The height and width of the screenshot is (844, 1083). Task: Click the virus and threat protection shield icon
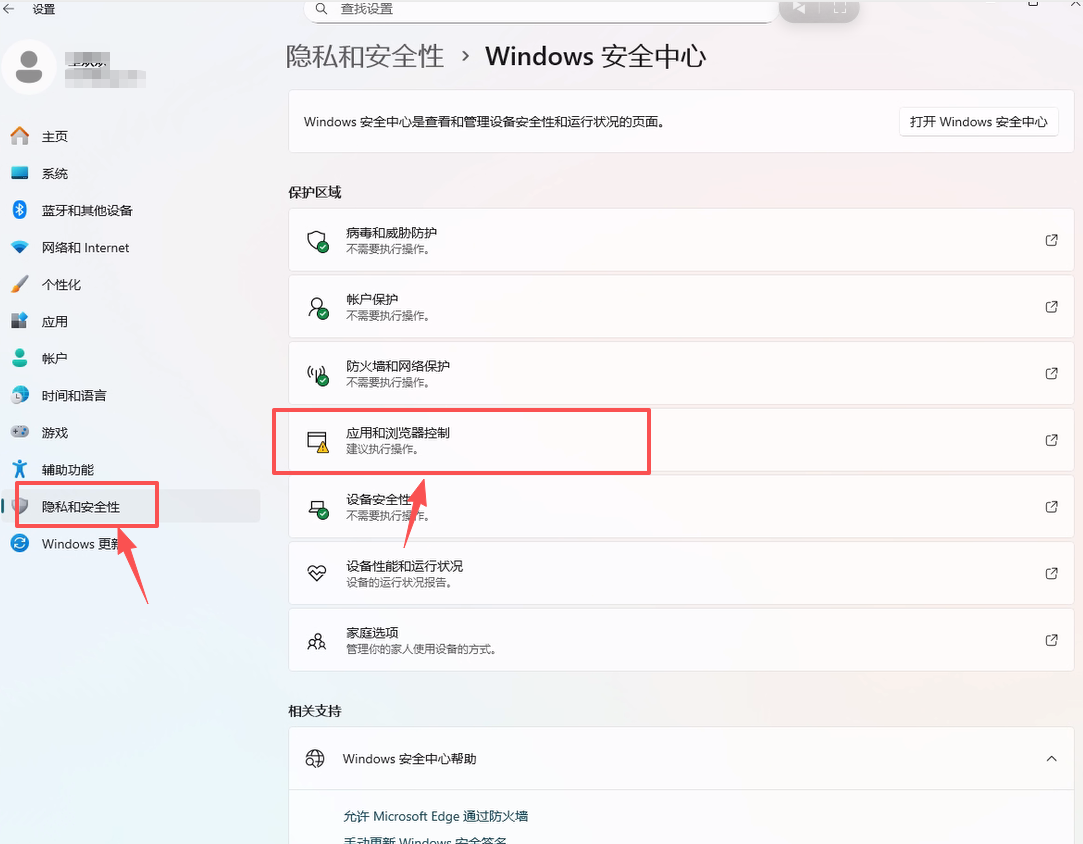pos(317,240)
